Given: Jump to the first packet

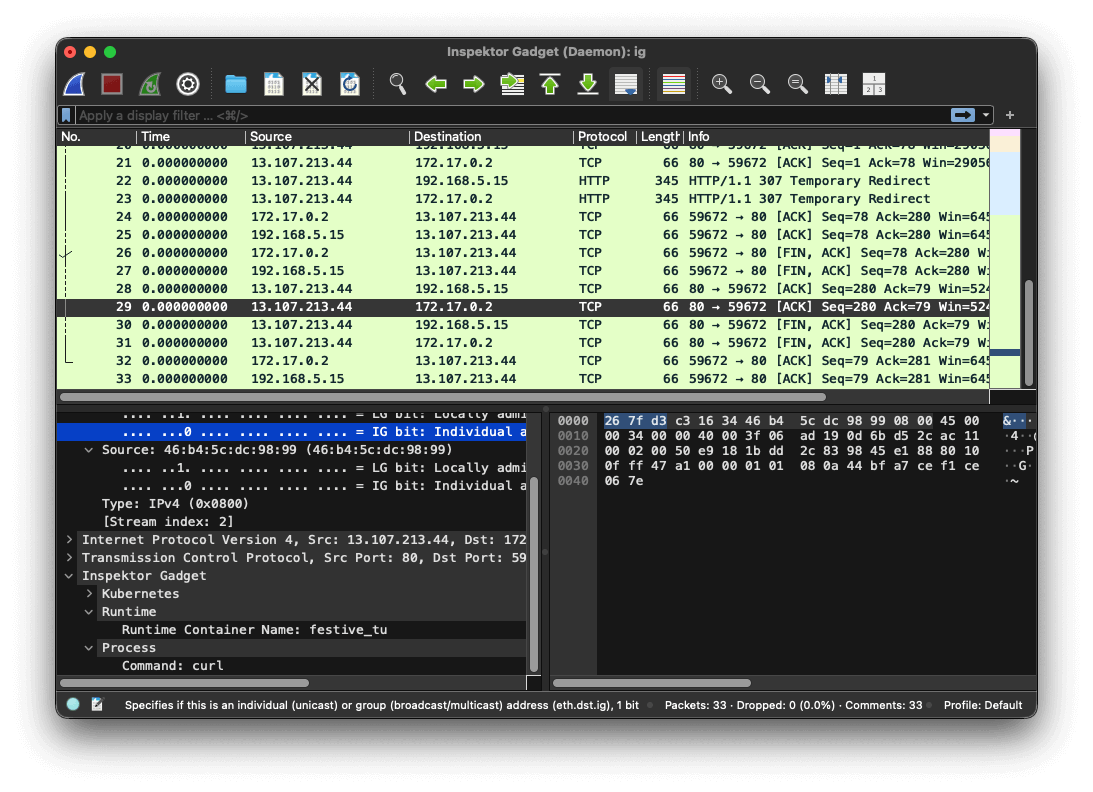Looking at the screenshot, I should 550,84.
